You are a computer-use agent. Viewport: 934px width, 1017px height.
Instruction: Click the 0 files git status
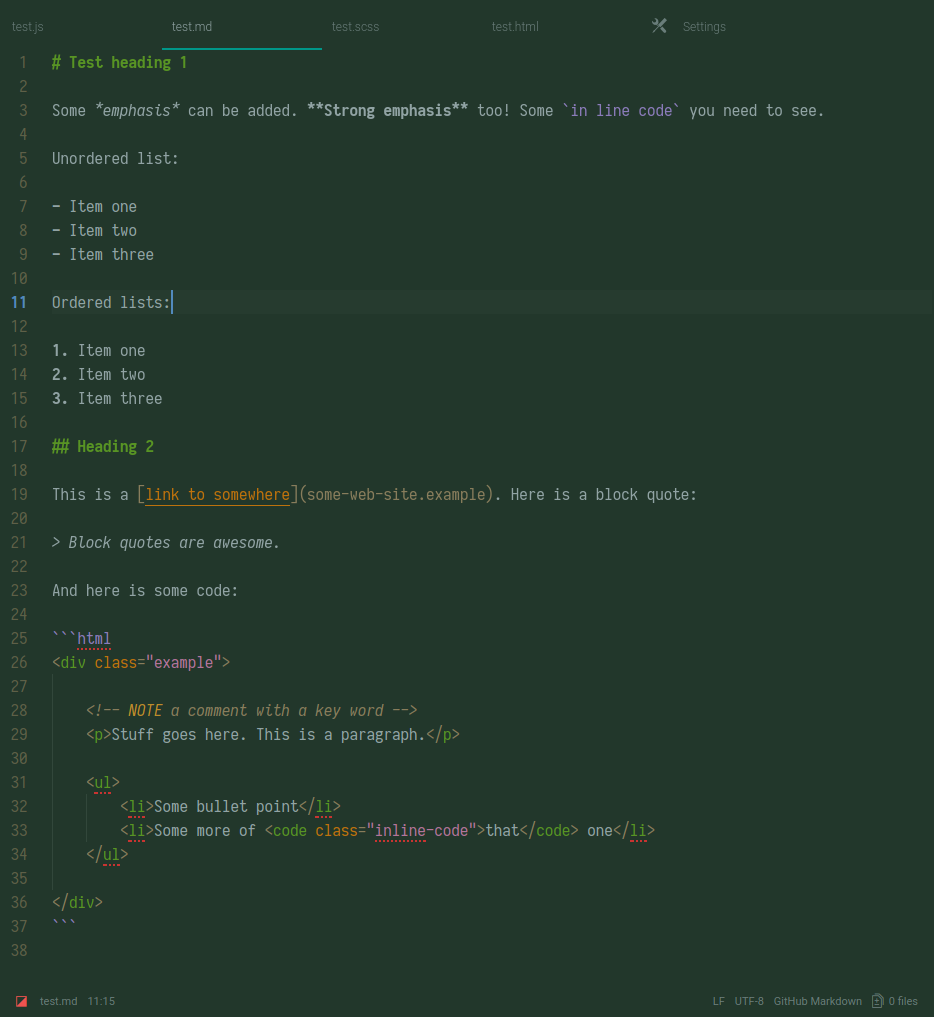[x=903, y=1001]
